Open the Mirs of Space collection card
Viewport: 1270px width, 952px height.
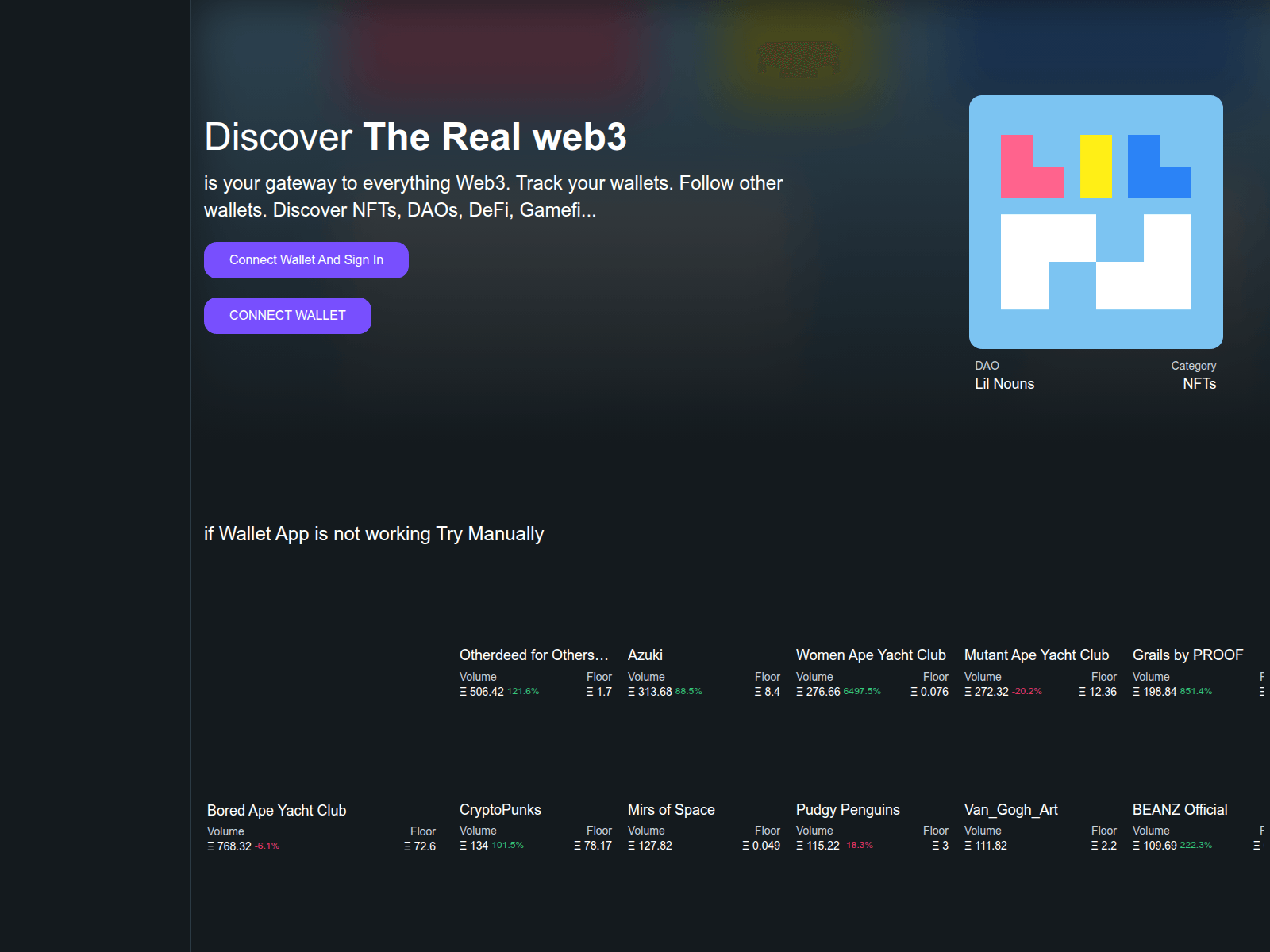click(671, 810)
